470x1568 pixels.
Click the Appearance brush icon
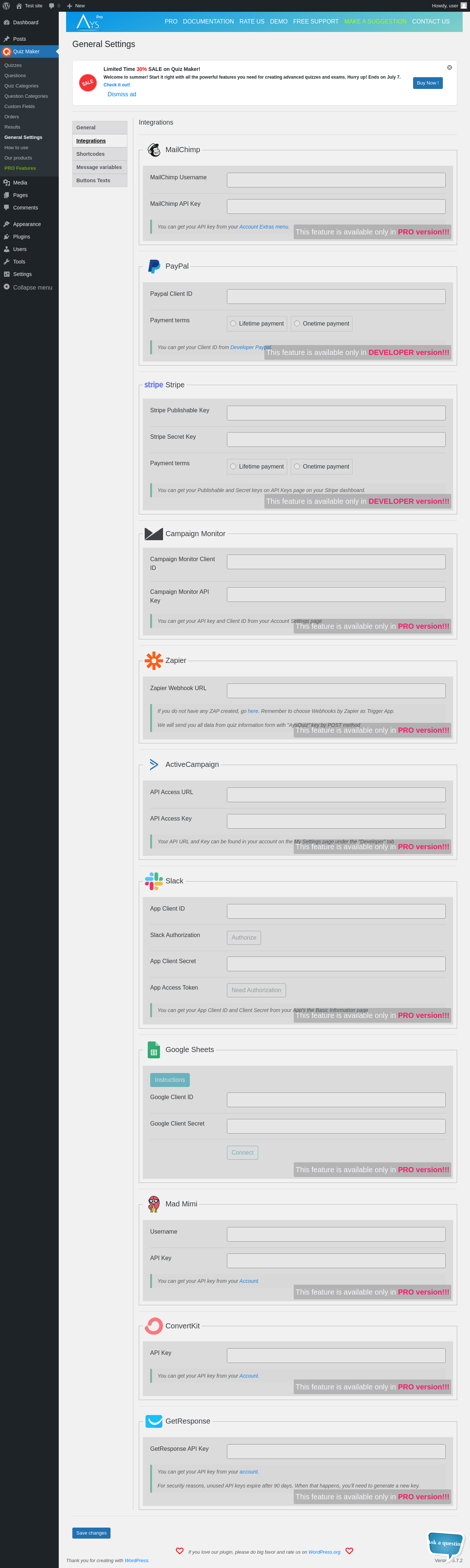coord(7,224)
